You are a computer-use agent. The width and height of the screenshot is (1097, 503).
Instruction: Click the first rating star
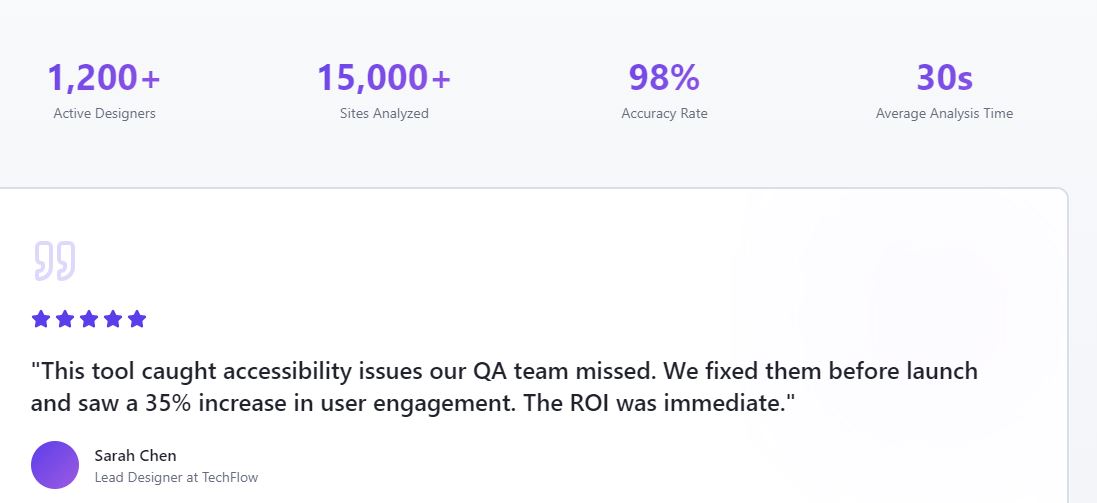pos(41,319)
